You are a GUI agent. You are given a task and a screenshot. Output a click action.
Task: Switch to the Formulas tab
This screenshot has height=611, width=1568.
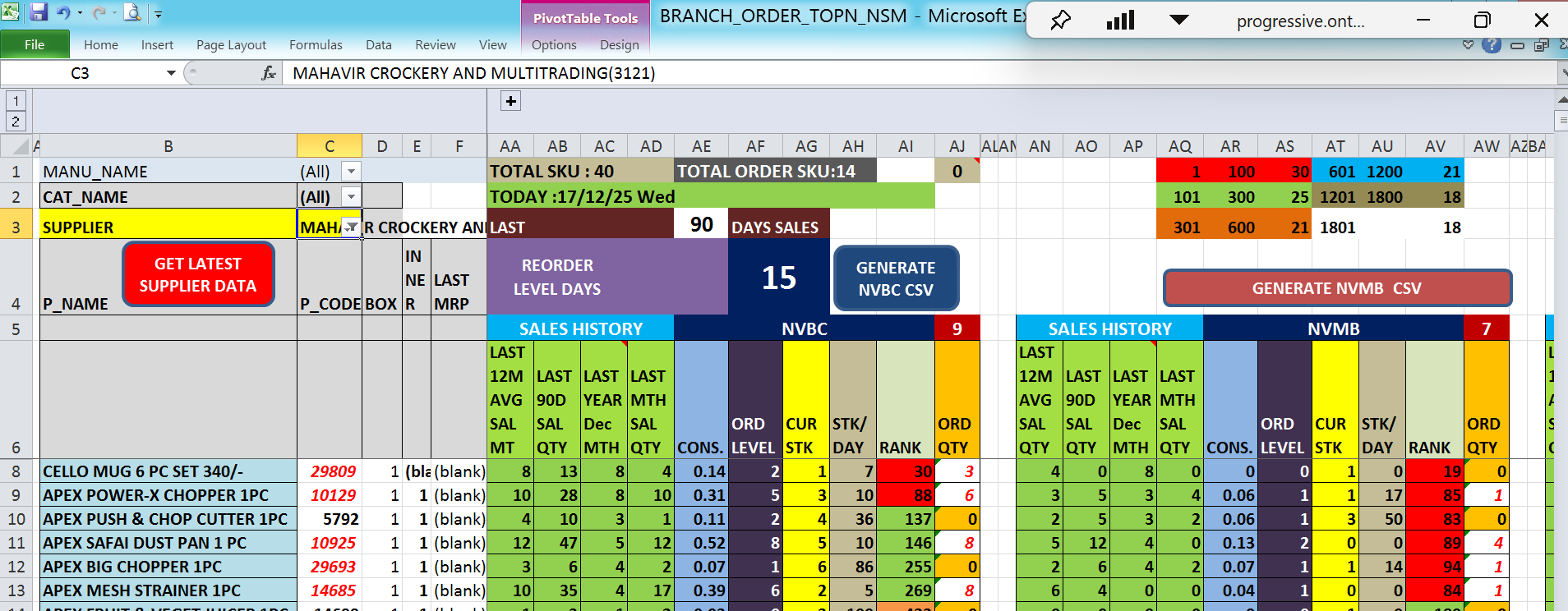pyautogui.click(x=316, y=45)
